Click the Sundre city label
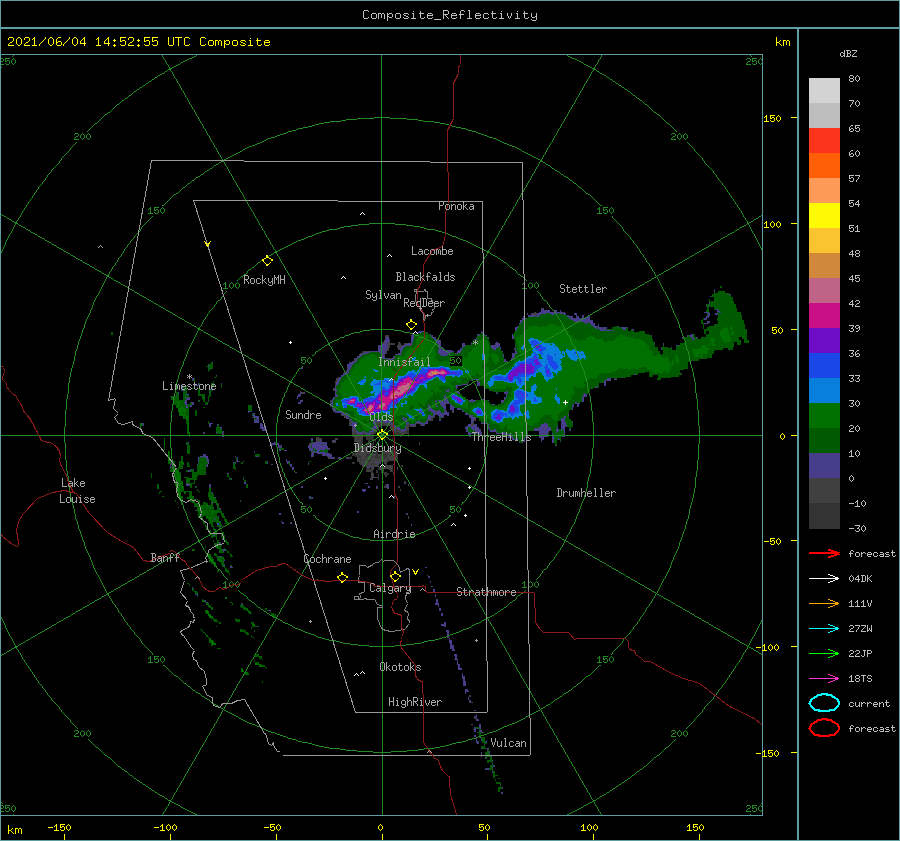This screenshot has width=900, height=841. (x=304, y=414)
